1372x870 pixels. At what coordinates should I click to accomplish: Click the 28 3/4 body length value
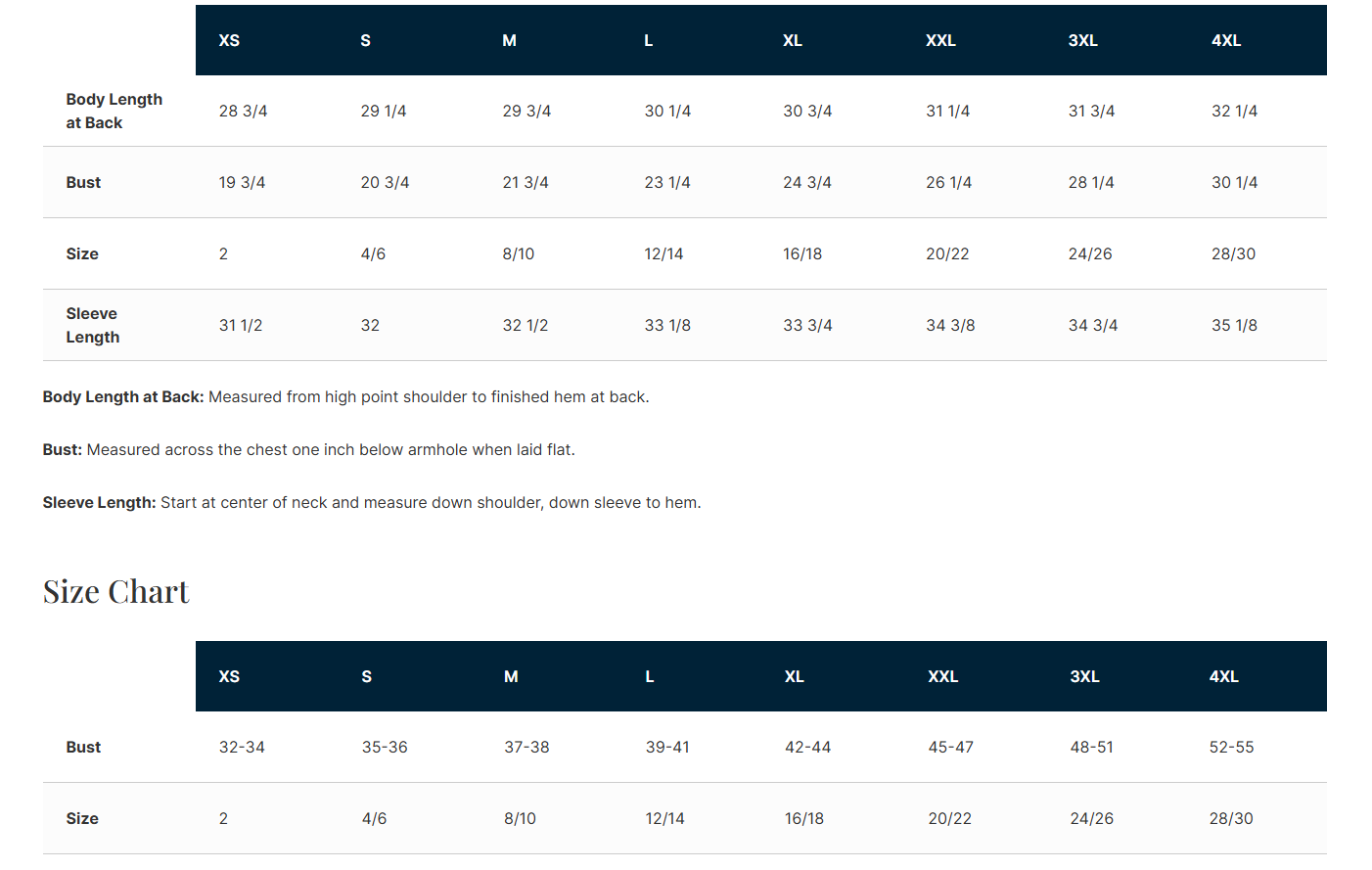point(243,111)
